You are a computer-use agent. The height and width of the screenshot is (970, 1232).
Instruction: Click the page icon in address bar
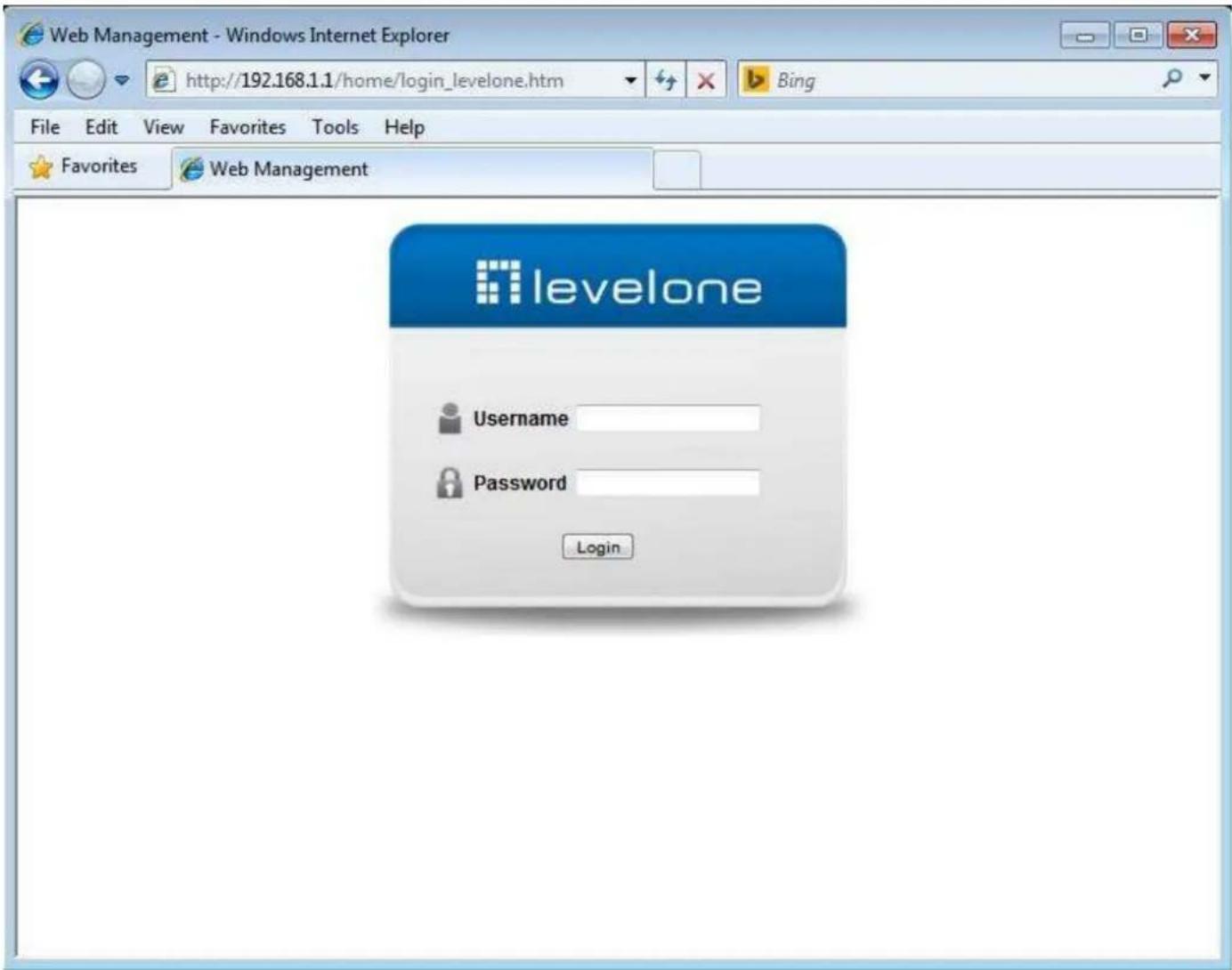pyautogui.click(x=163, y=81)
